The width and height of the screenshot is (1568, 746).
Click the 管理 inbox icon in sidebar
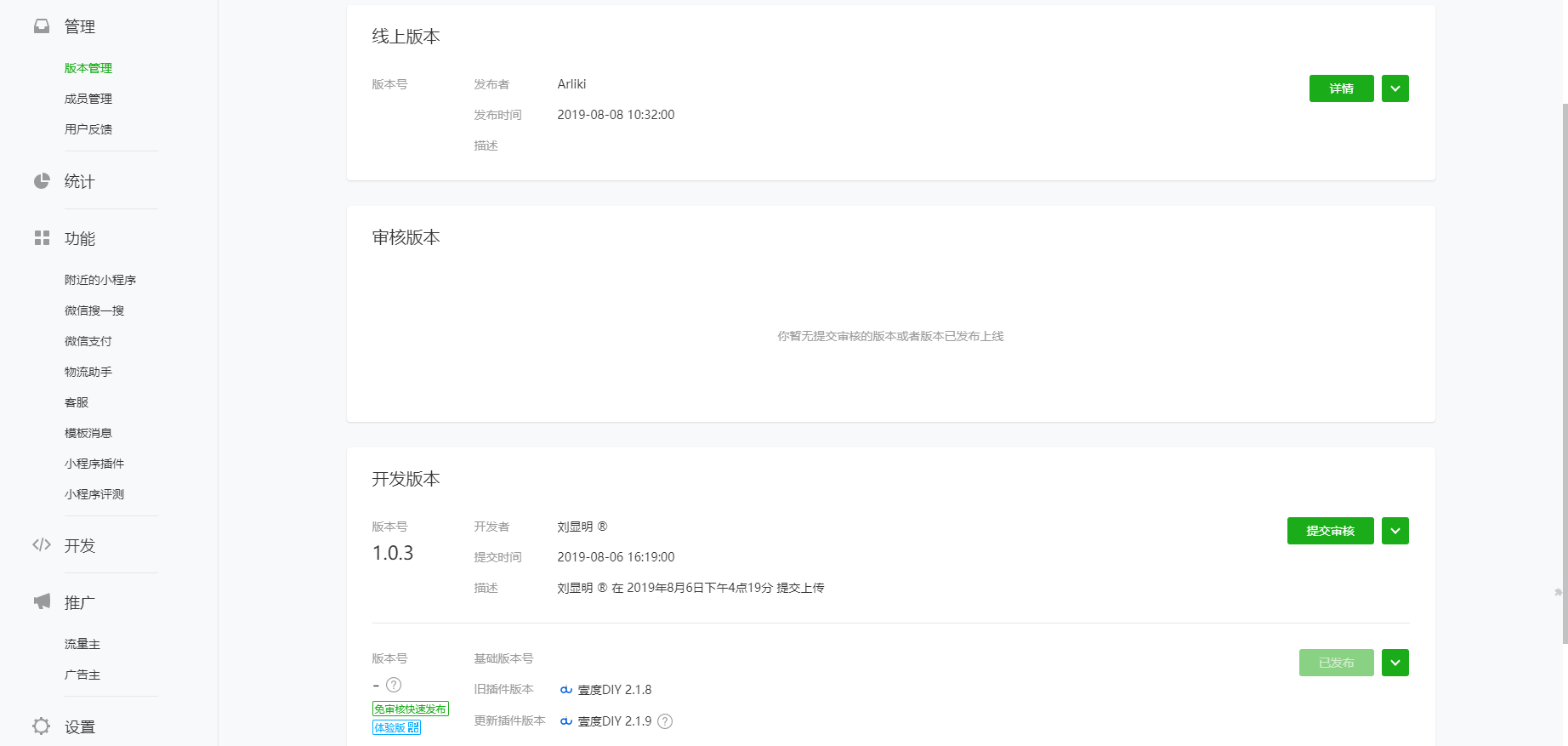[x=42, y=26]
